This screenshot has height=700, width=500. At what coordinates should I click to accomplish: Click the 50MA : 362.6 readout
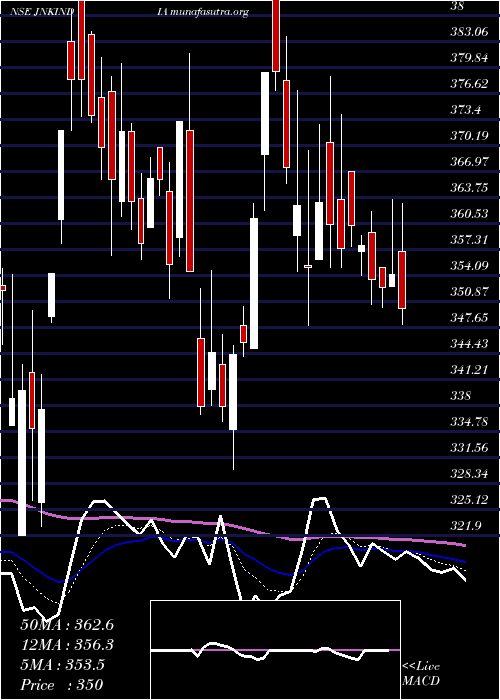click(67, 625)
